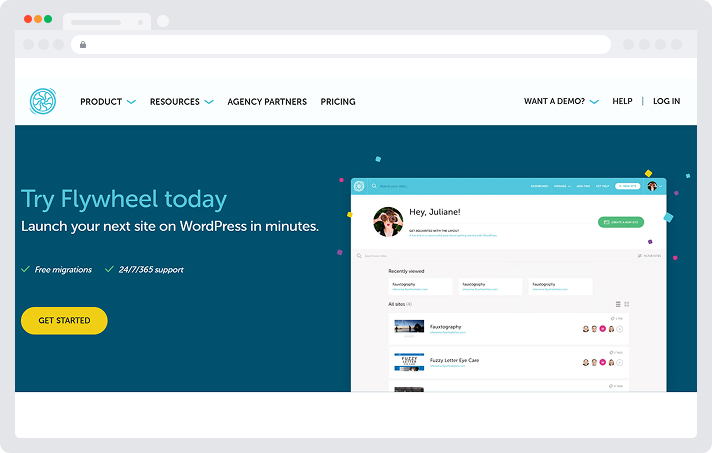Open the HELP link in the header
The height and width of the screenshot is (453, 712).
(x=622, y=101)
